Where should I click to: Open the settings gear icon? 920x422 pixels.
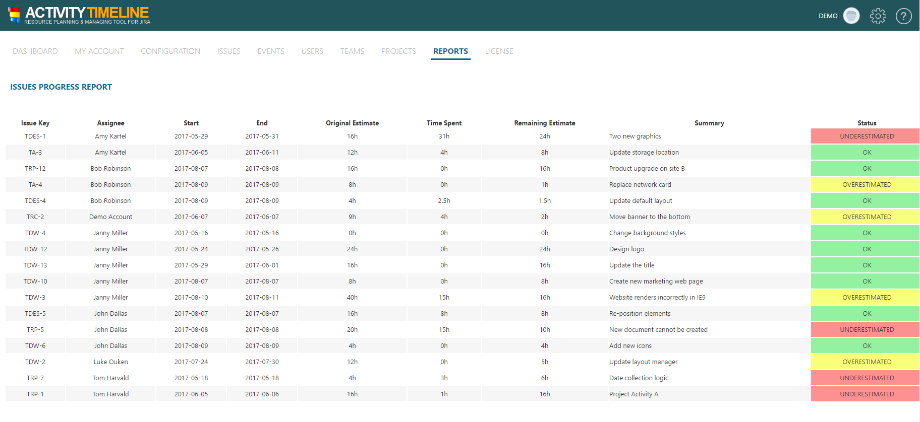[x=878, y=16]
